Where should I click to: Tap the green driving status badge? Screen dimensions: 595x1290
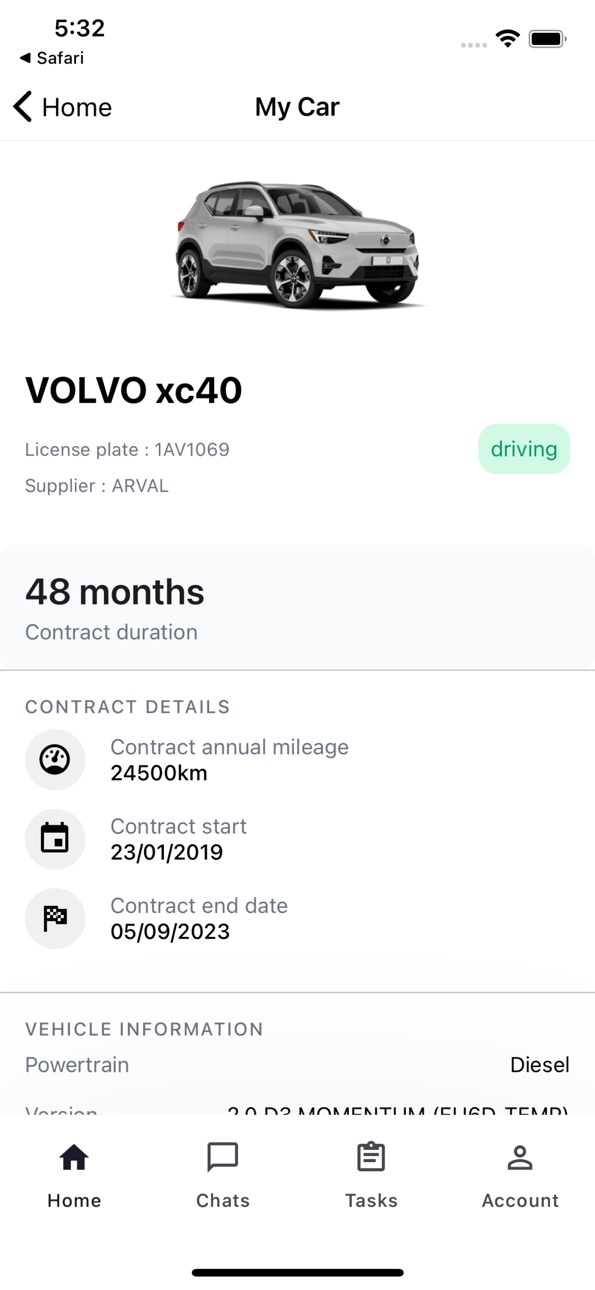(x=524, y=449)
